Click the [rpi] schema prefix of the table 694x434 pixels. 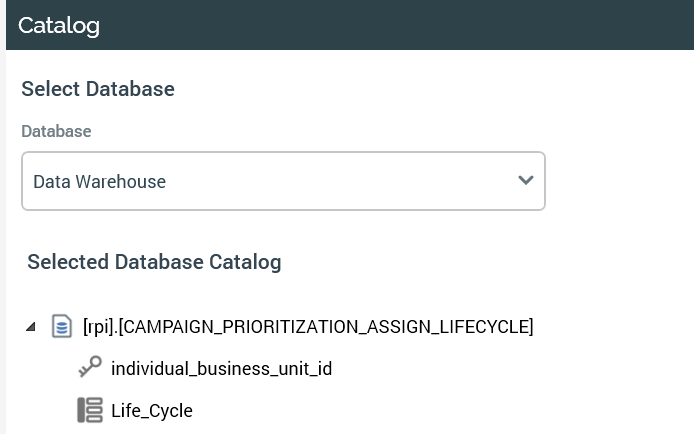point(98,327)
